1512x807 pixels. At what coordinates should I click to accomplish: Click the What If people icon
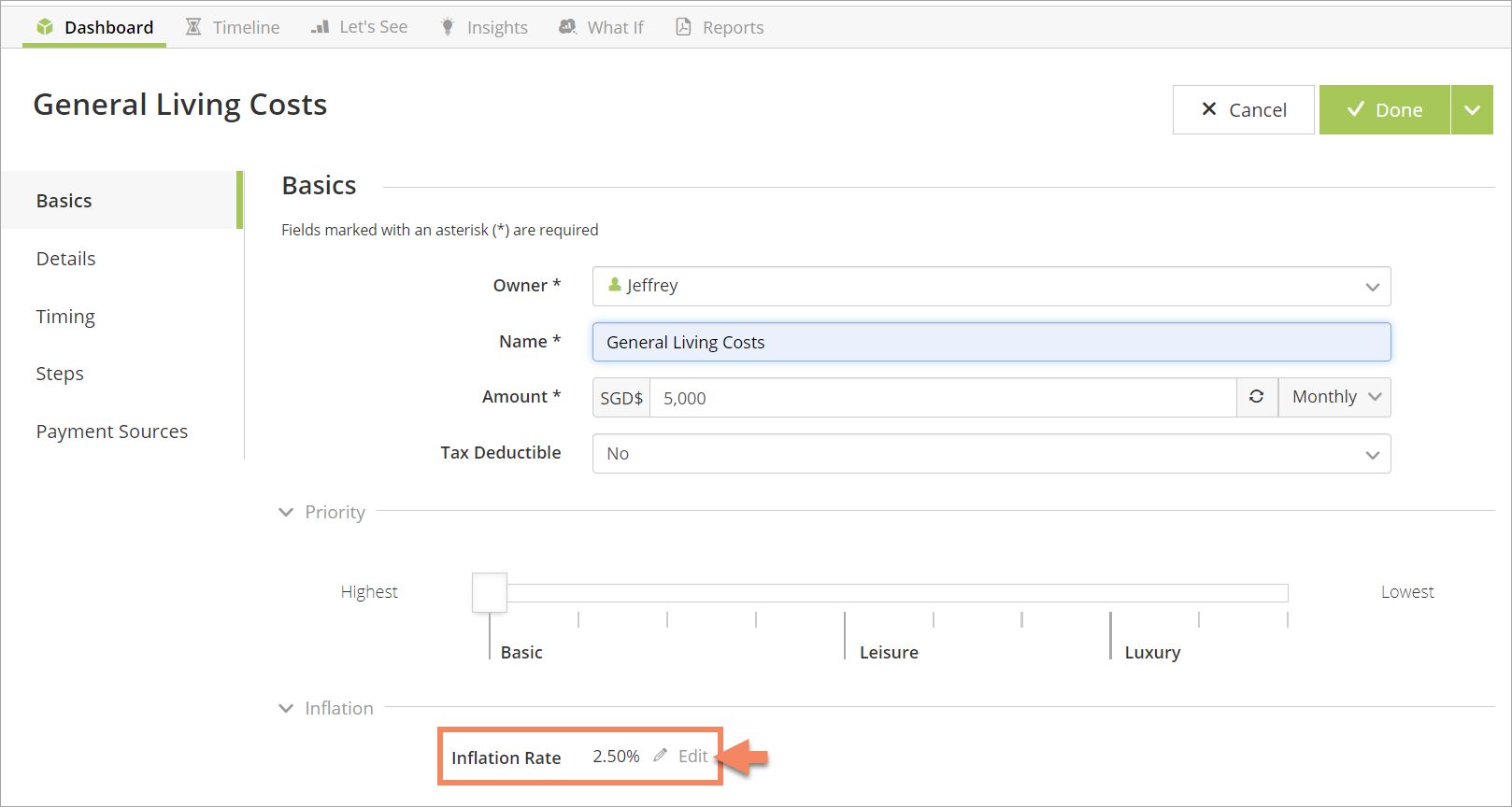(x=567, y=27)
